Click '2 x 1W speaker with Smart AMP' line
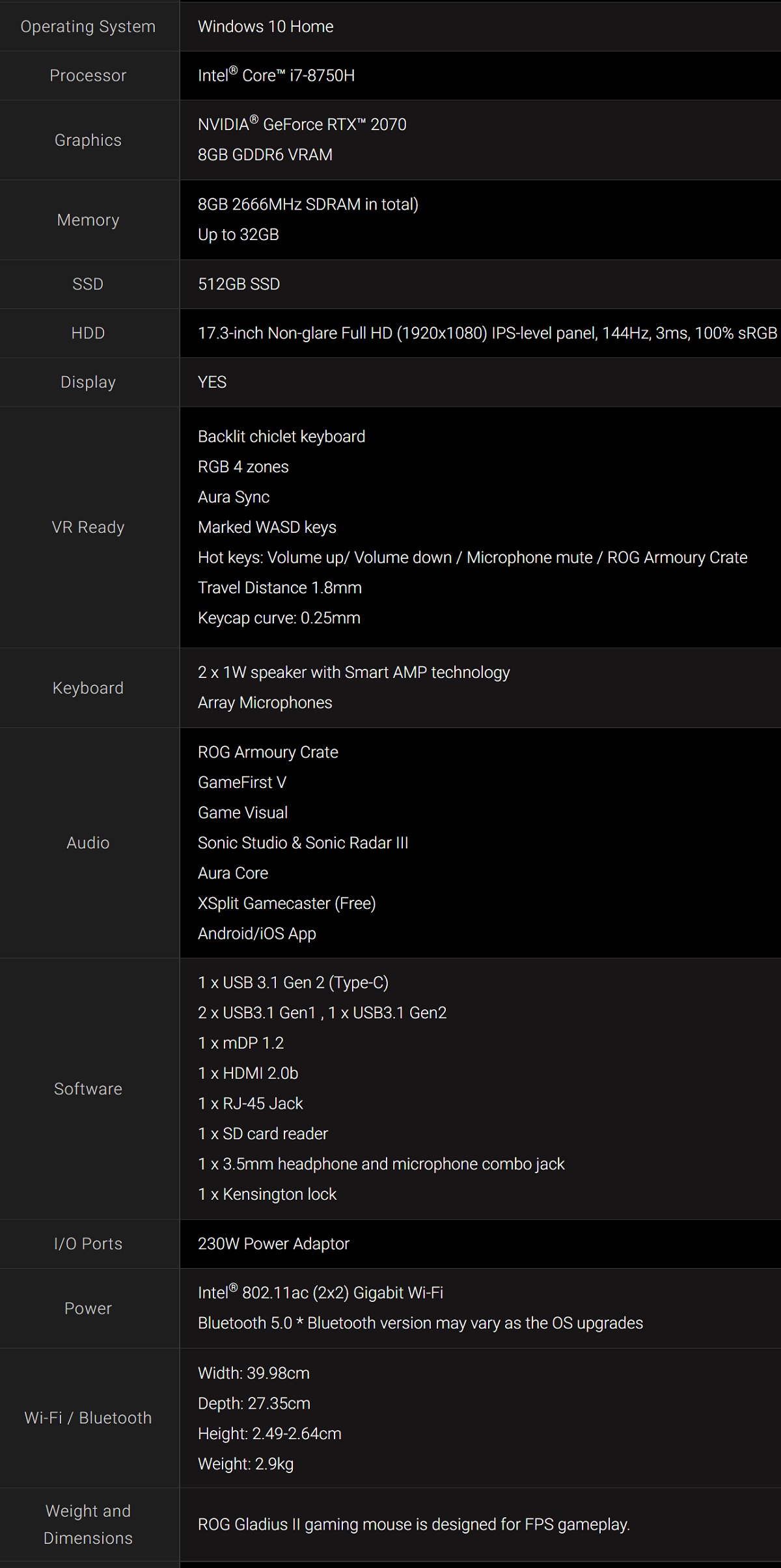This screenshot has height=1568, width=781. pyautogui.click(x=354, y=673)
